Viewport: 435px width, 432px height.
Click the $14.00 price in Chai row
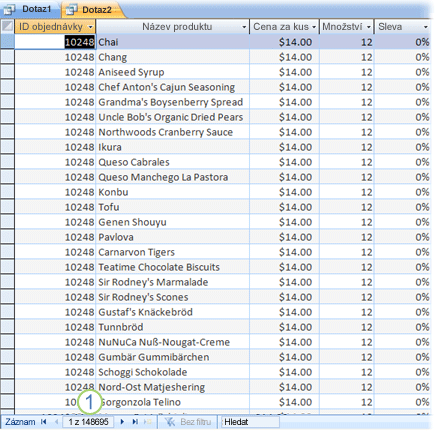coord(284,42)
